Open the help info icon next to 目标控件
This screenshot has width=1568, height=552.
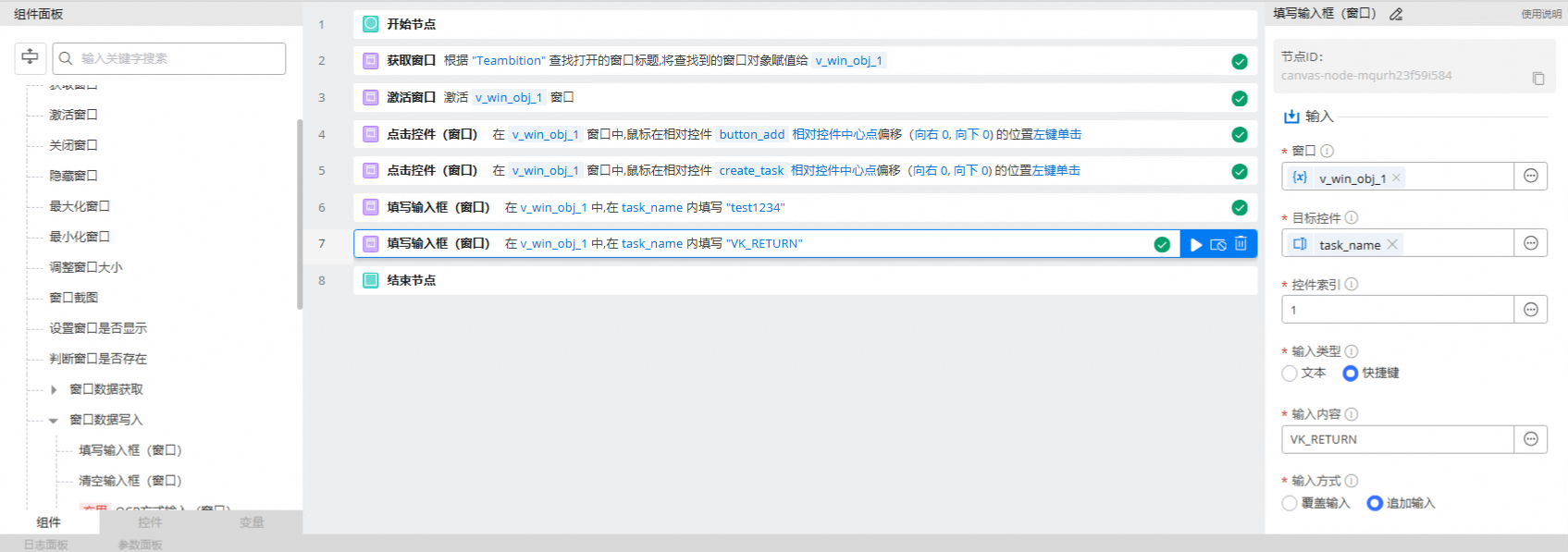coord(1352,218)
